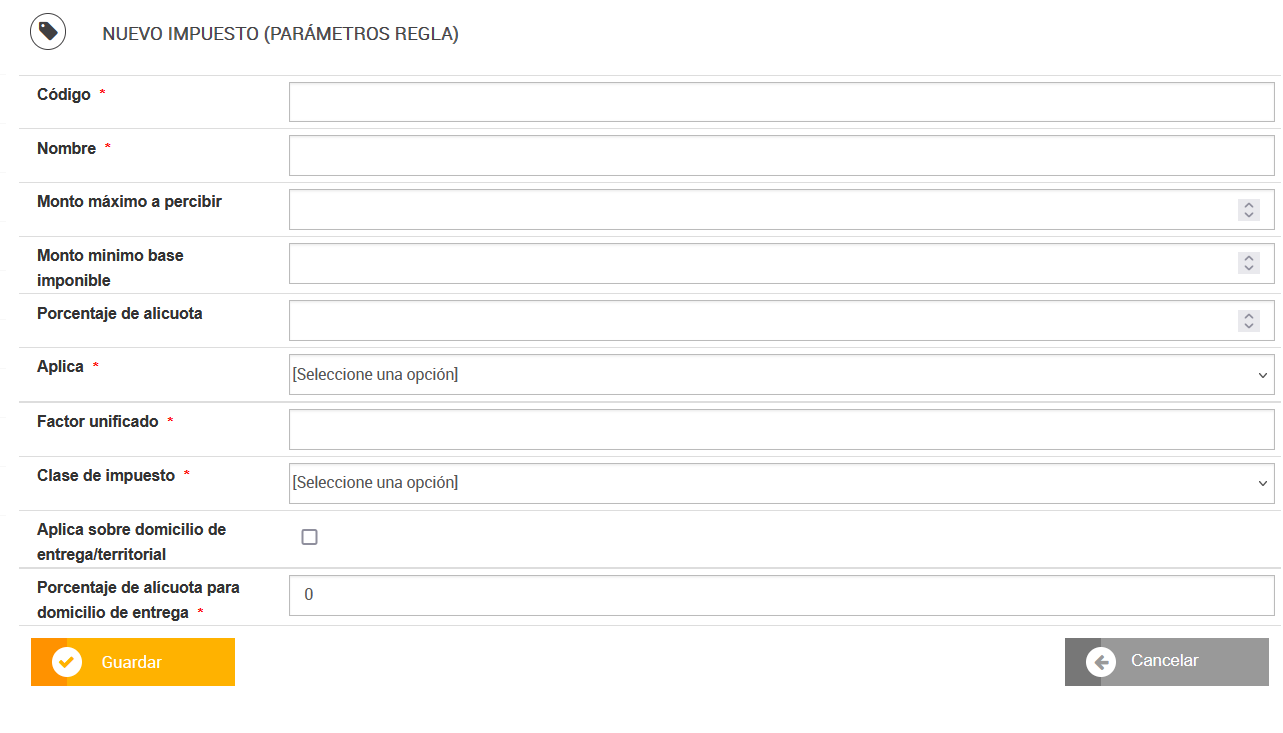Focus the Porcentaje de alícuota input
The height and width of the screenshot is (733, 1283).
coord(760,321)
